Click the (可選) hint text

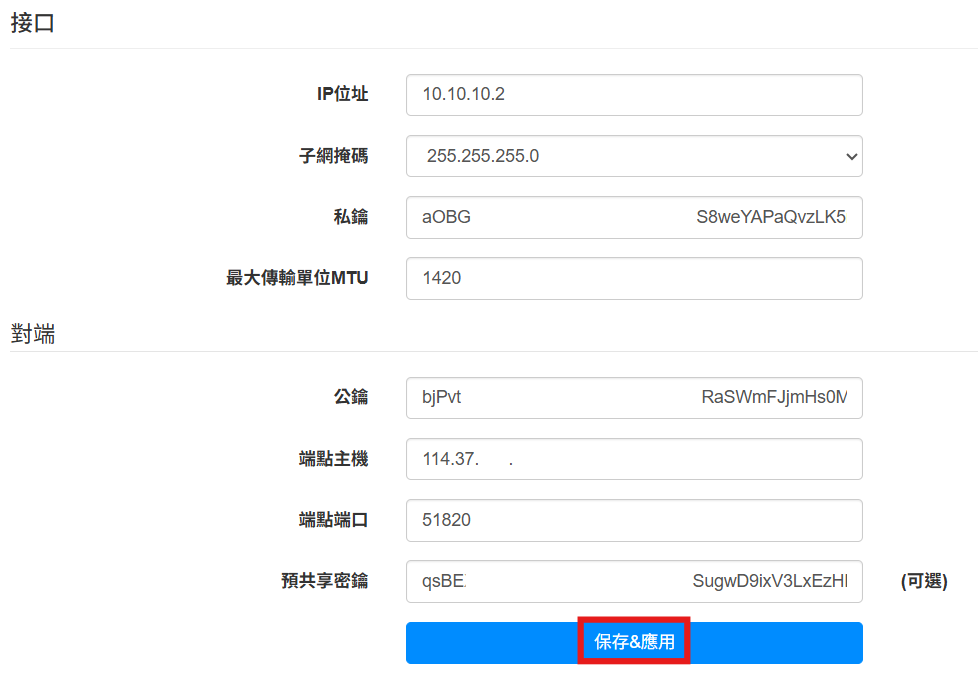923,581
